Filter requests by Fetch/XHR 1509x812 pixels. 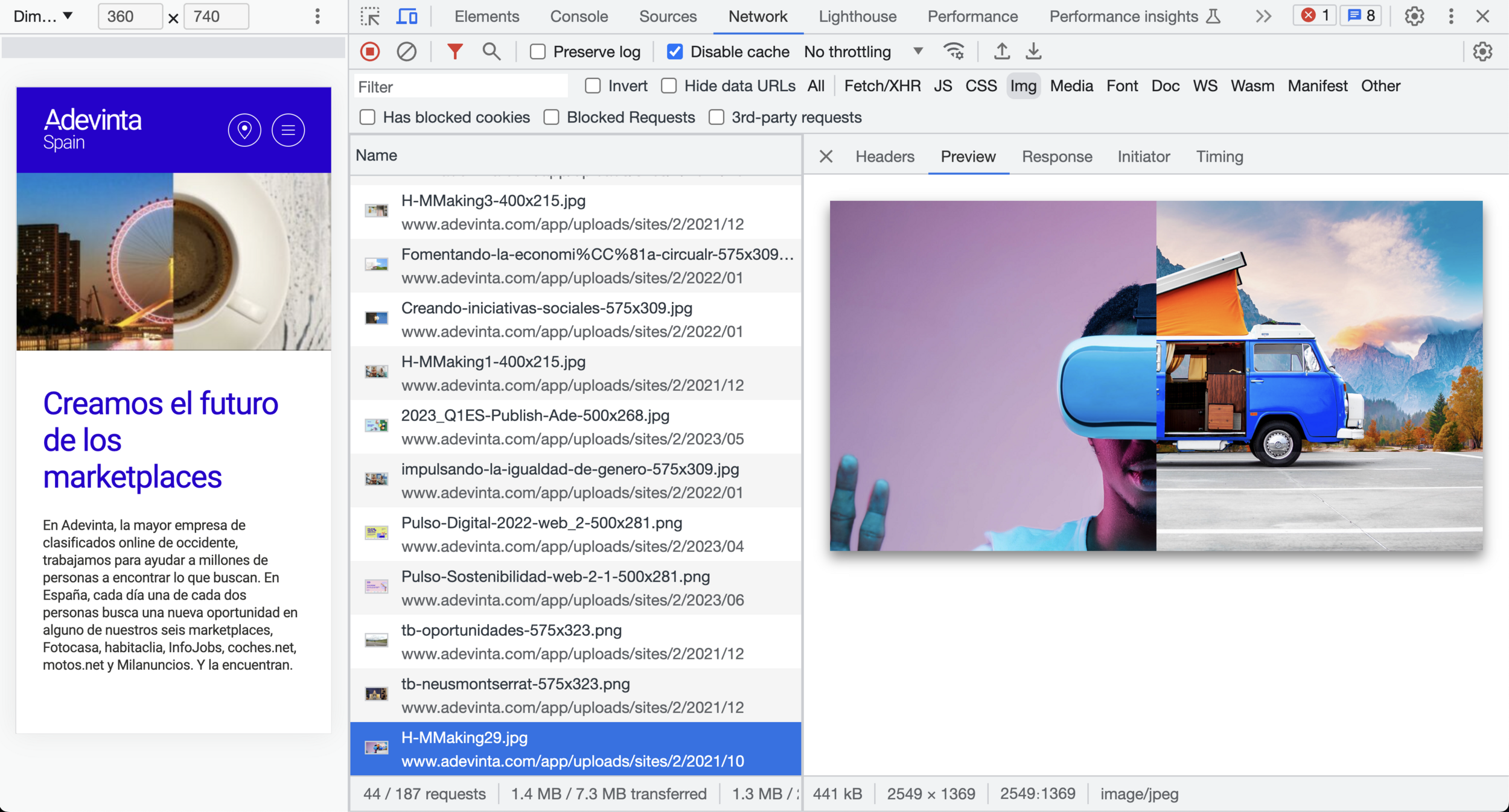[x=882, y=86]
